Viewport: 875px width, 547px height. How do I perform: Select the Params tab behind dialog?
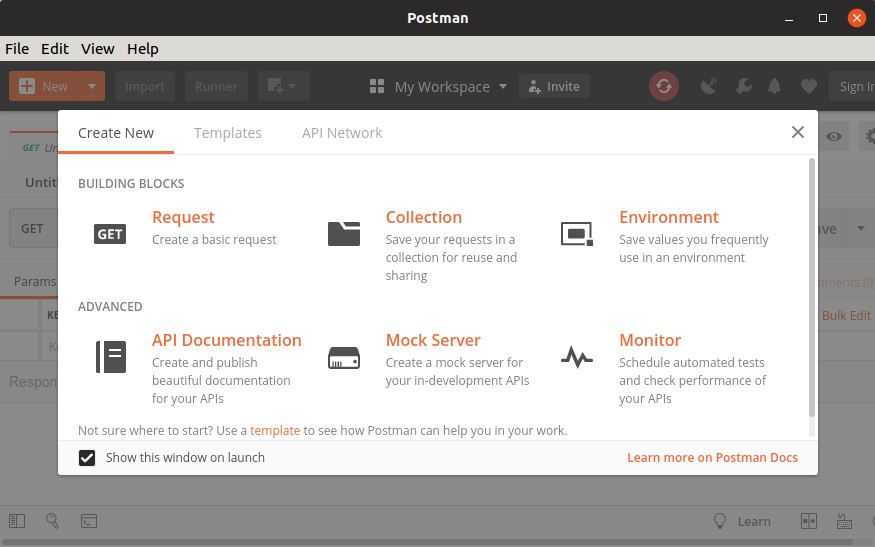click(35, 281)
